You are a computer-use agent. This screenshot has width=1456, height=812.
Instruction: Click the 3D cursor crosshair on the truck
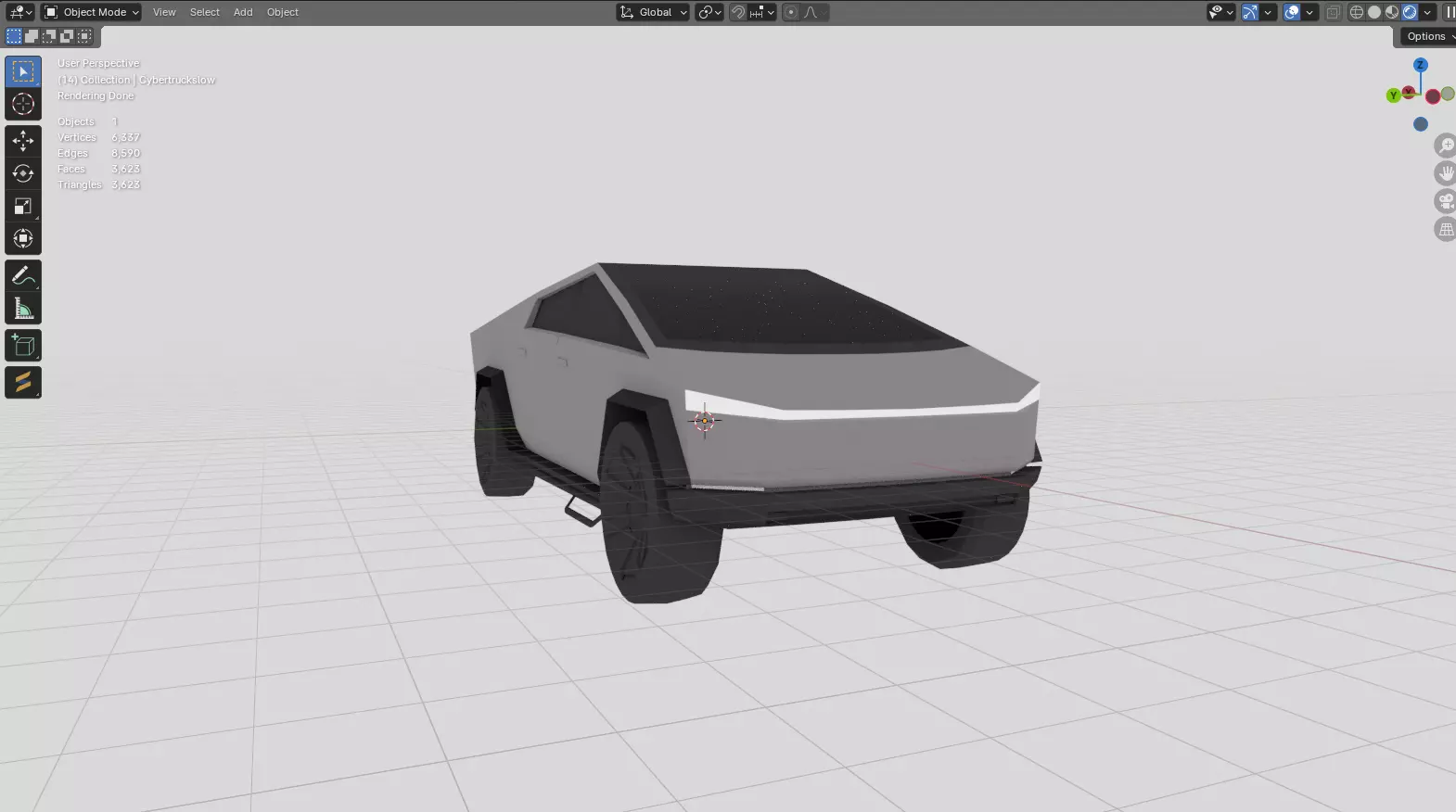tap(705, 421)
